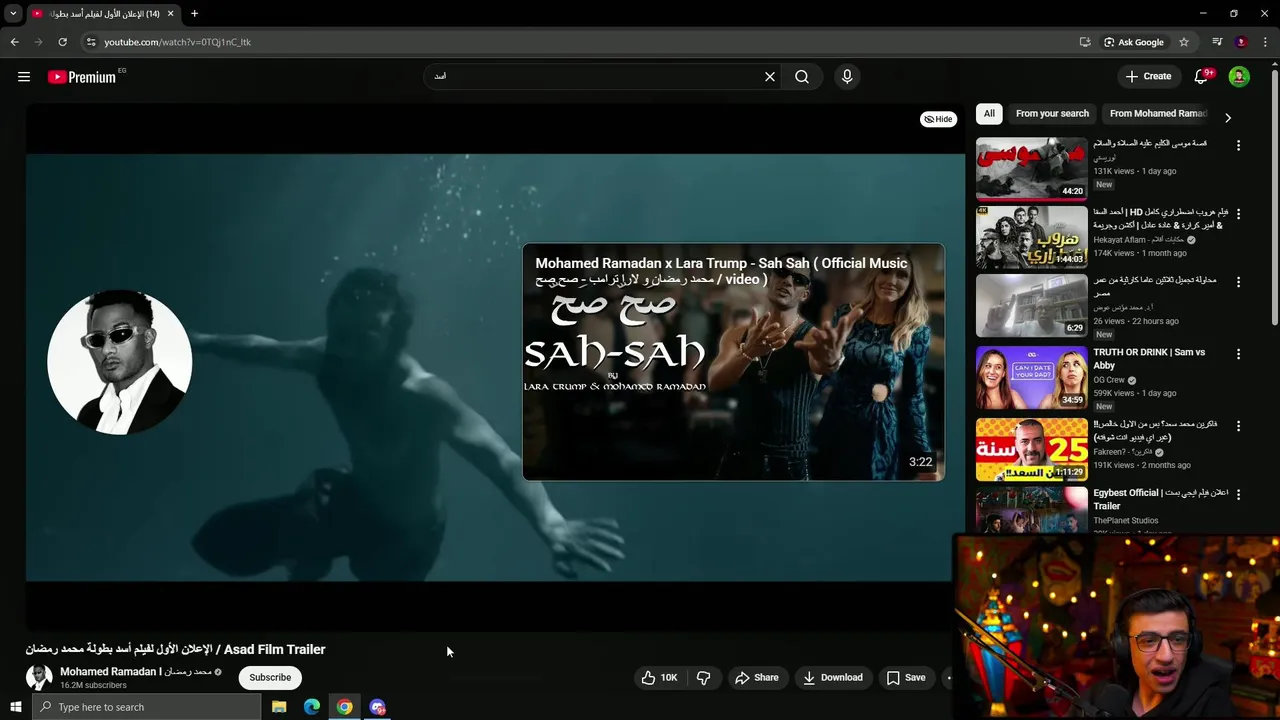Open the Create video menu
The height and width of the screenshot is (720, 1280).
(x=1148, y=76)
